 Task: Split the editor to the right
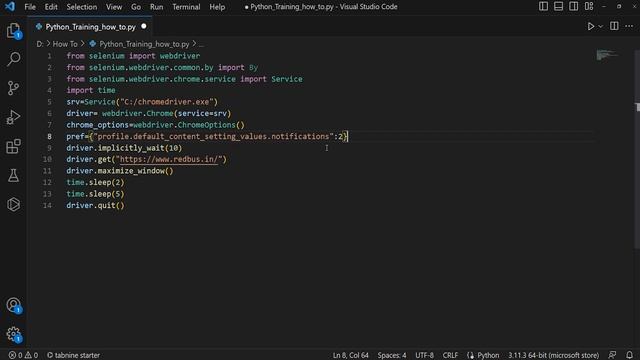[614, 26]
